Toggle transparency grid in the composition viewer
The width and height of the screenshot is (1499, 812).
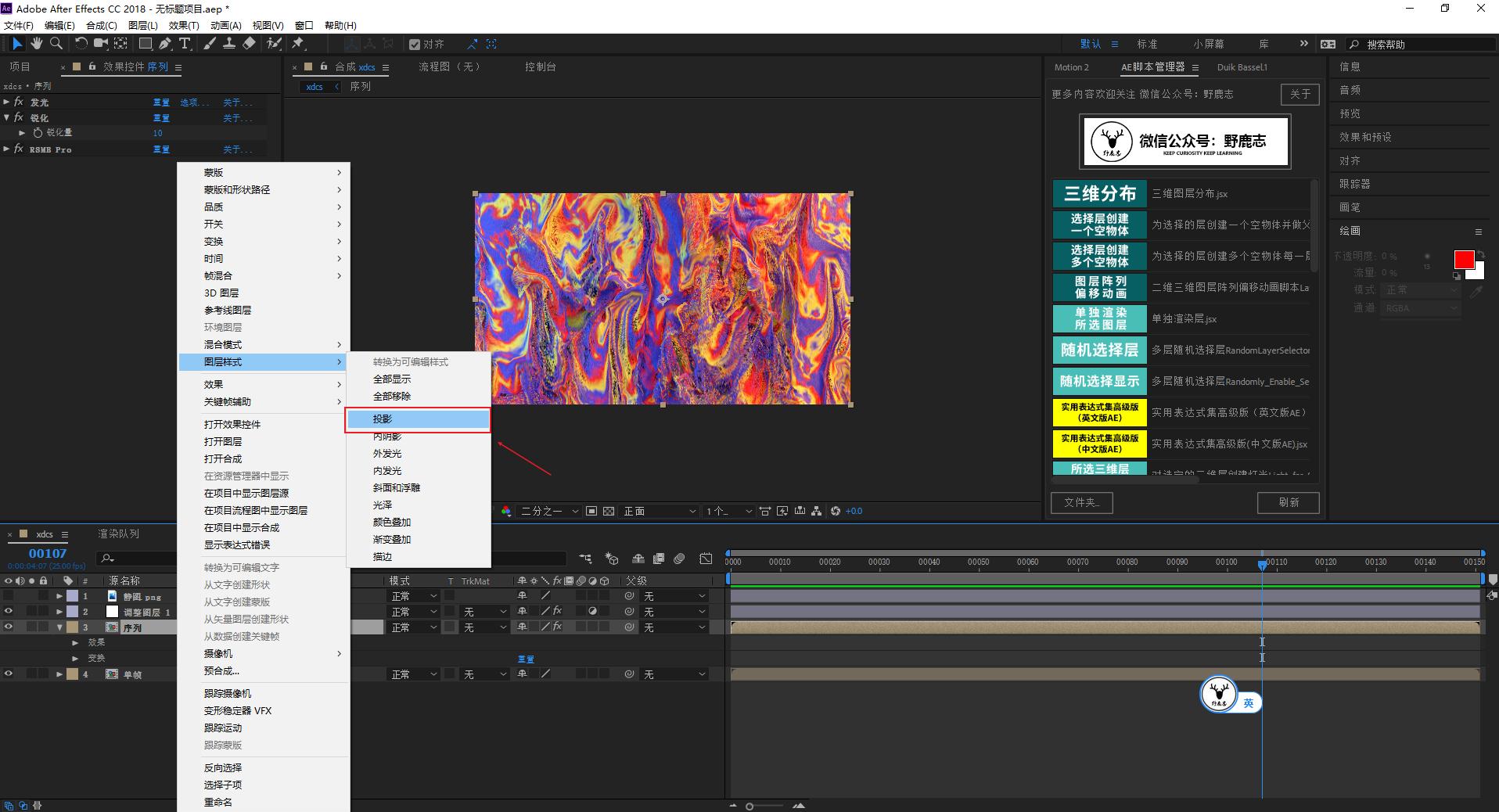click(608, 511)
